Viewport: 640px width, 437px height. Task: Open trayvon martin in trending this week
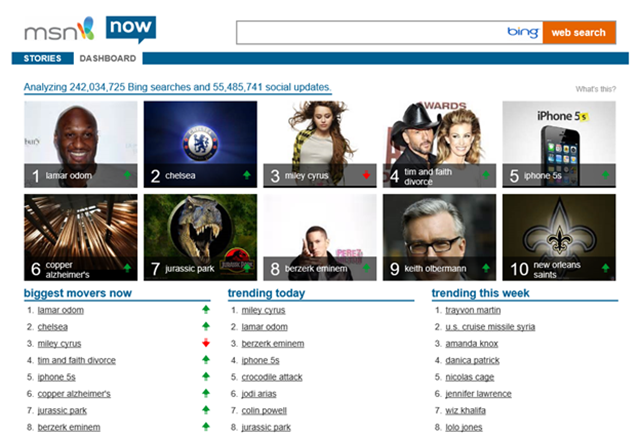pos(473,310)
